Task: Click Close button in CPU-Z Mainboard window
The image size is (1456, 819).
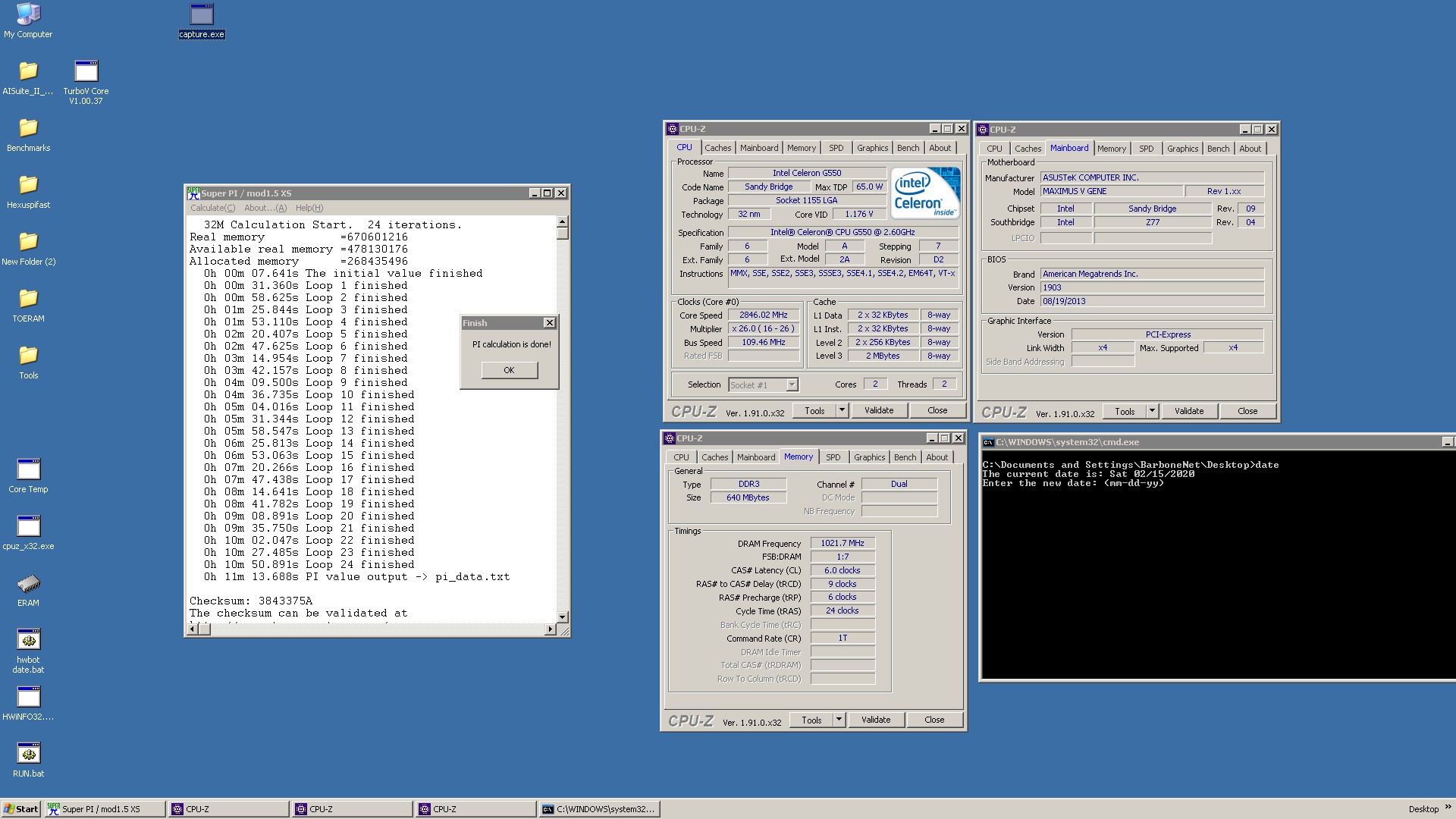Action: pos(1247,411)
